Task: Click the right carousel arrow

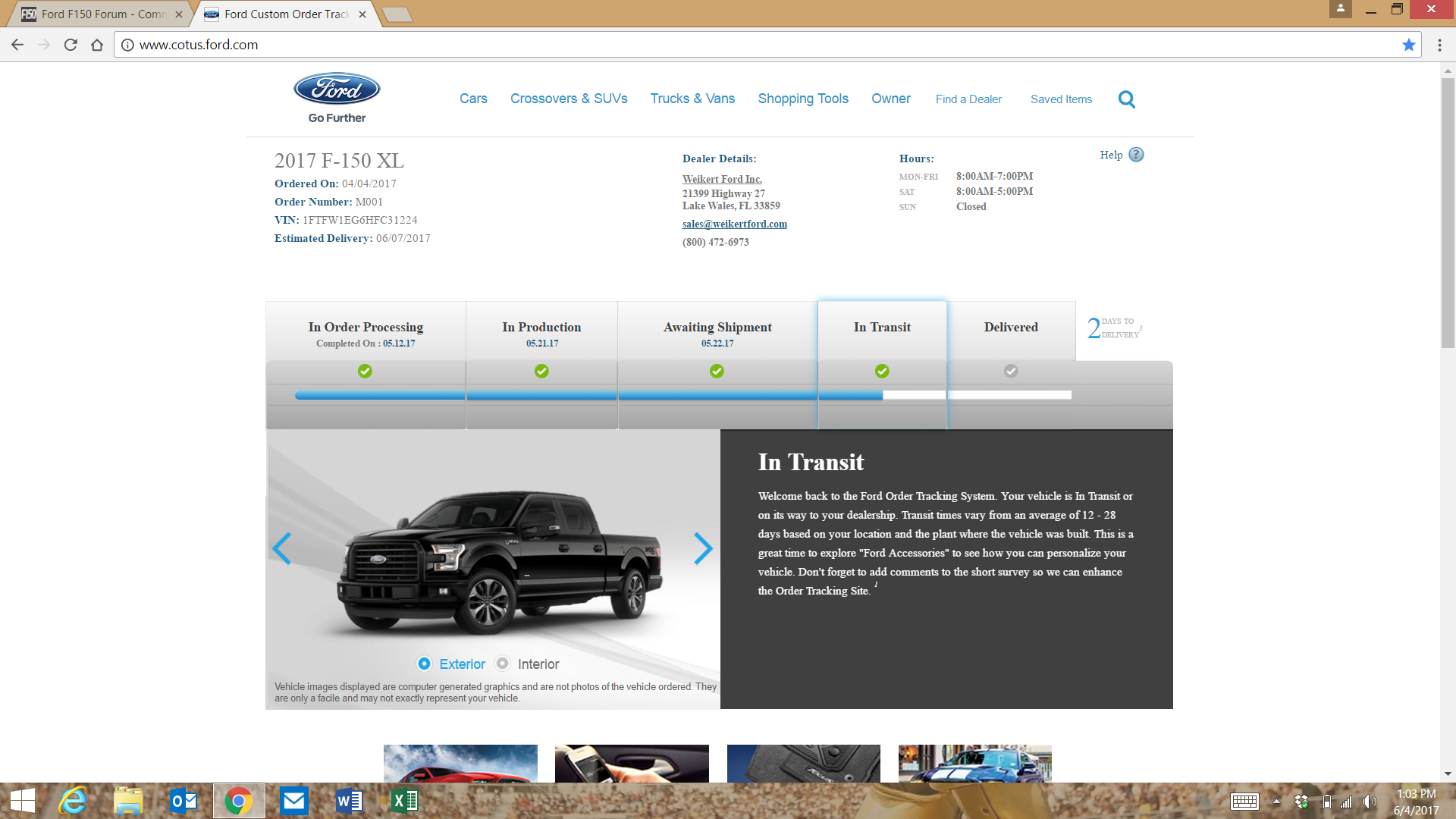Action: [x=703, y=548]
